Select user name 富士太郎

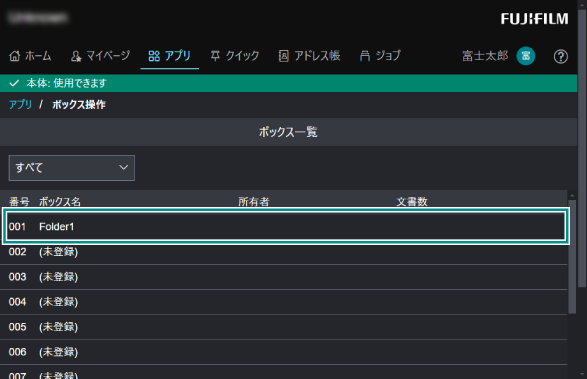485,56
